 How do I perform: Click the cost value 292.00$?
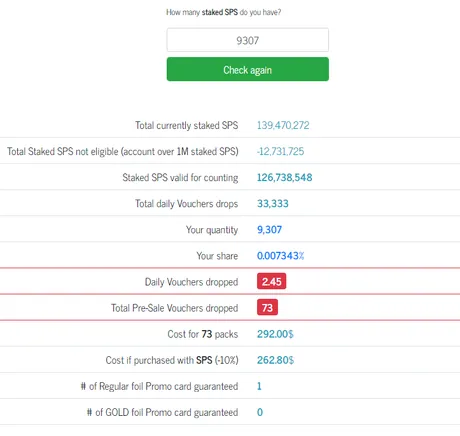click(275, 334)
